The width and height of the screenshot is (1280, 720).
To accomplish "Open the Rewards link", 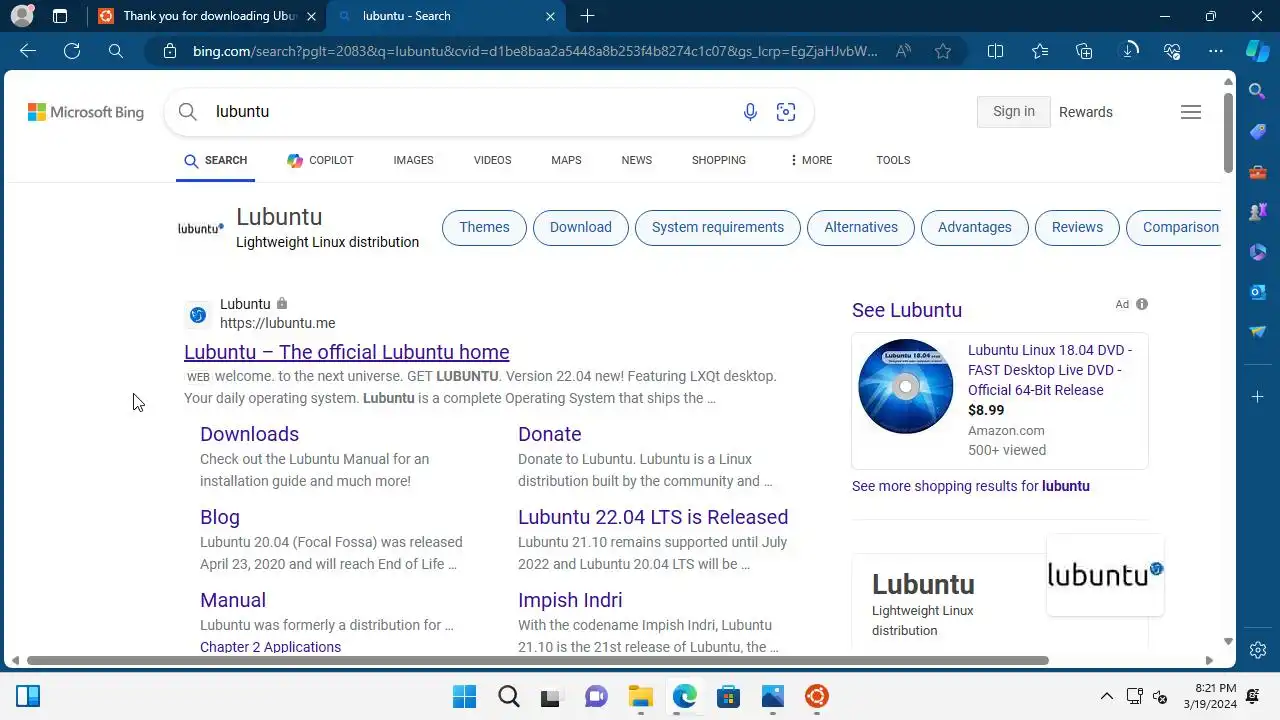I will 1086,112.
